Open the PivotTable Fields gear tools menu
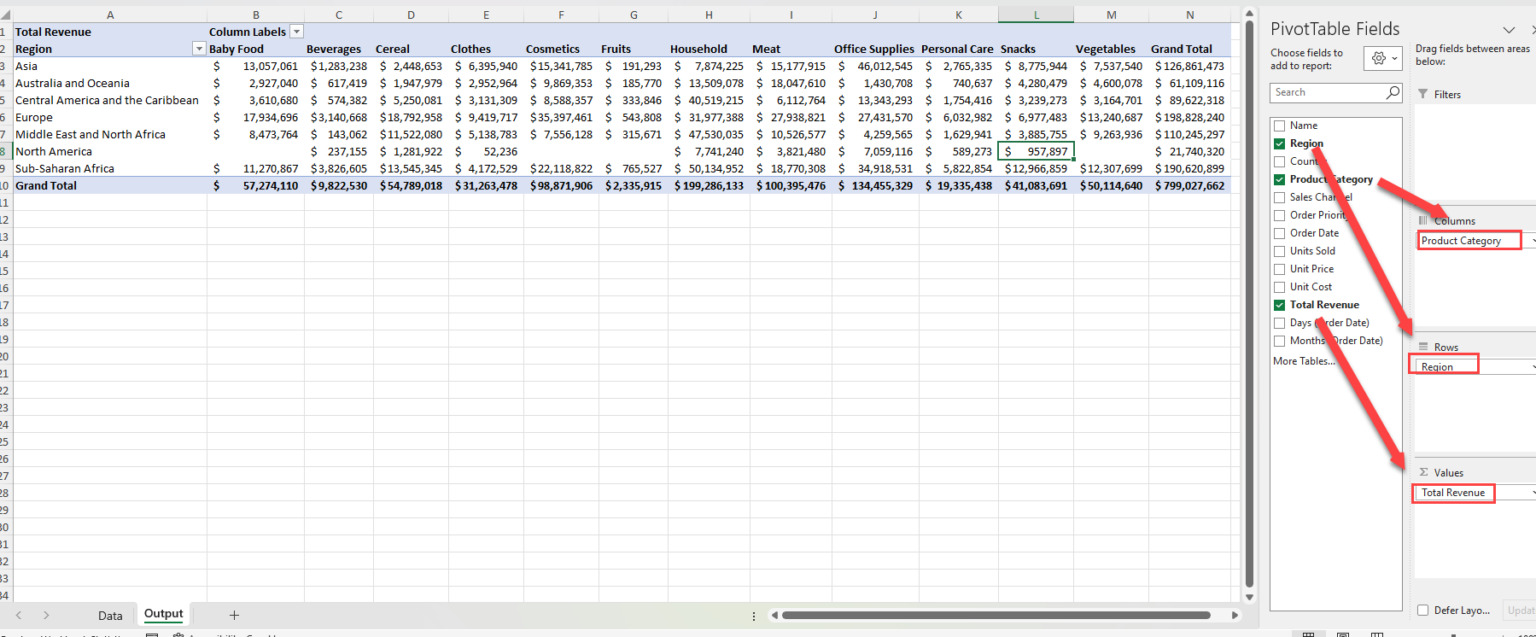The width and height of the screenshot is (1536, 637). point(1382,59)
